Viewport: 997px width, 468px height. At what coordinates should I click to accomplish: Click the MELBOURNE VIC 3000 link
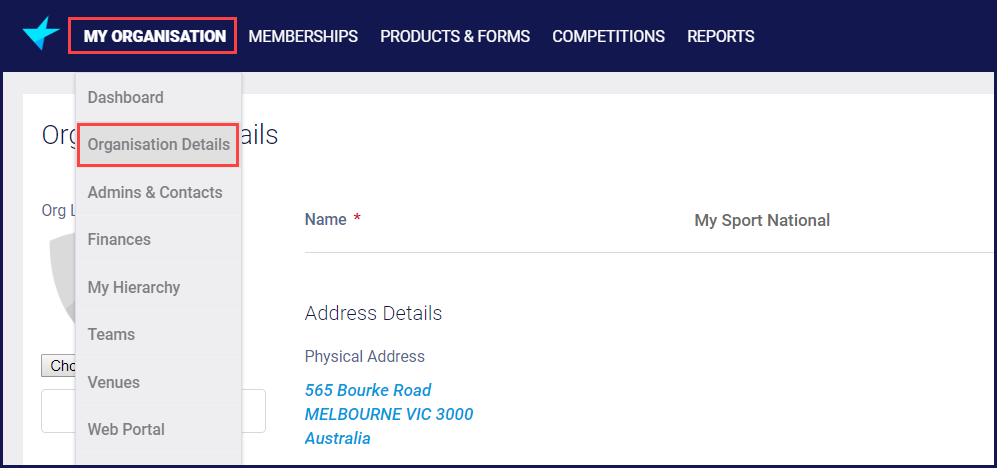coord(389,414)
